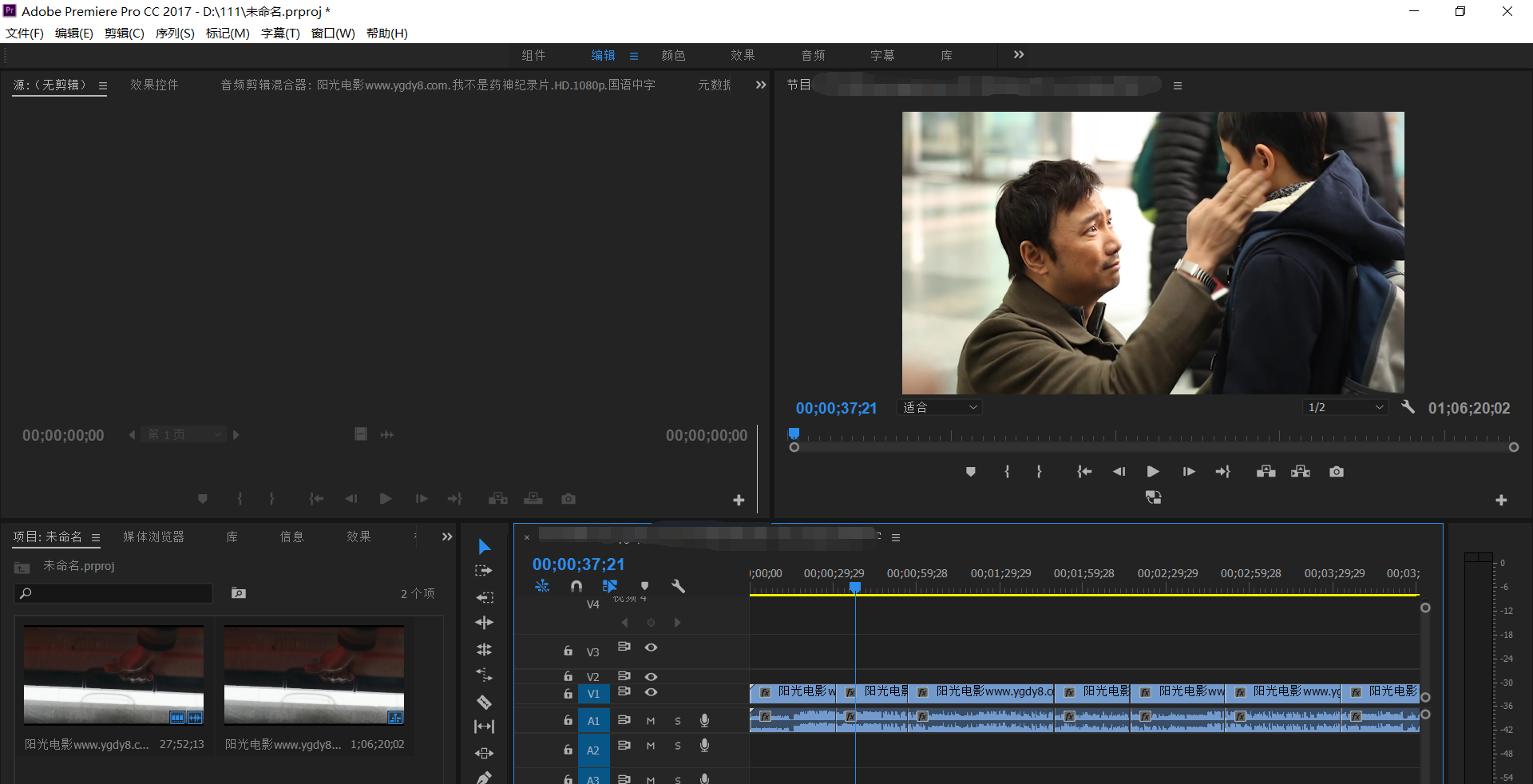Open the 序列(S) menu
The width and height of the screenshot is (1533, 784).
pos(175,33)
